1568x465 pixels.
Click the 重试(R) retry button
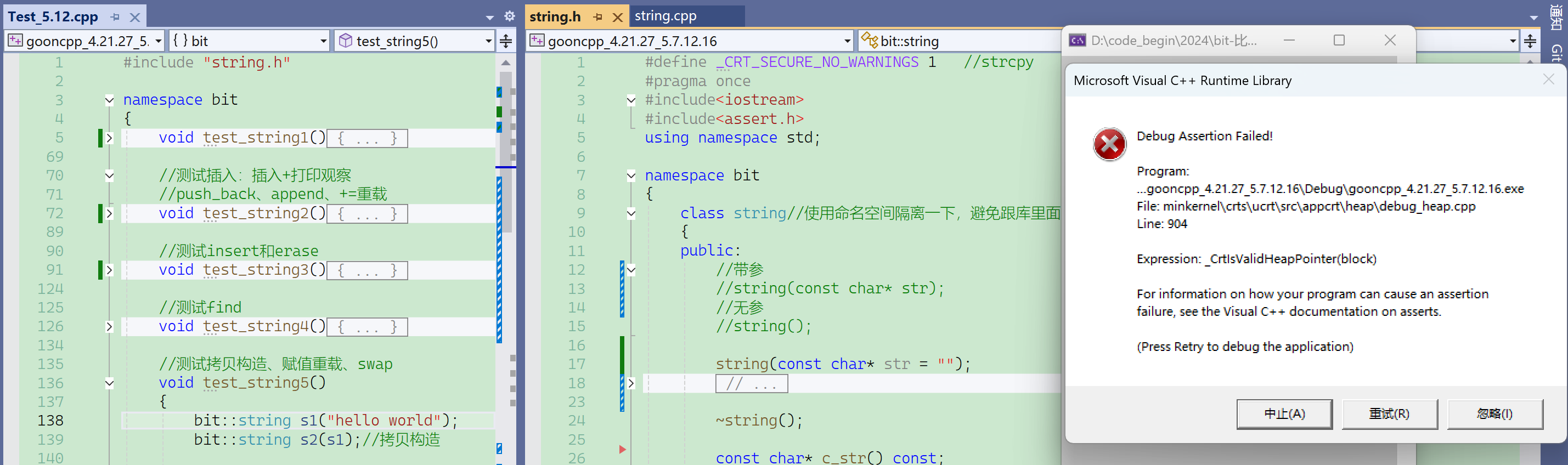click(1390, 414)
